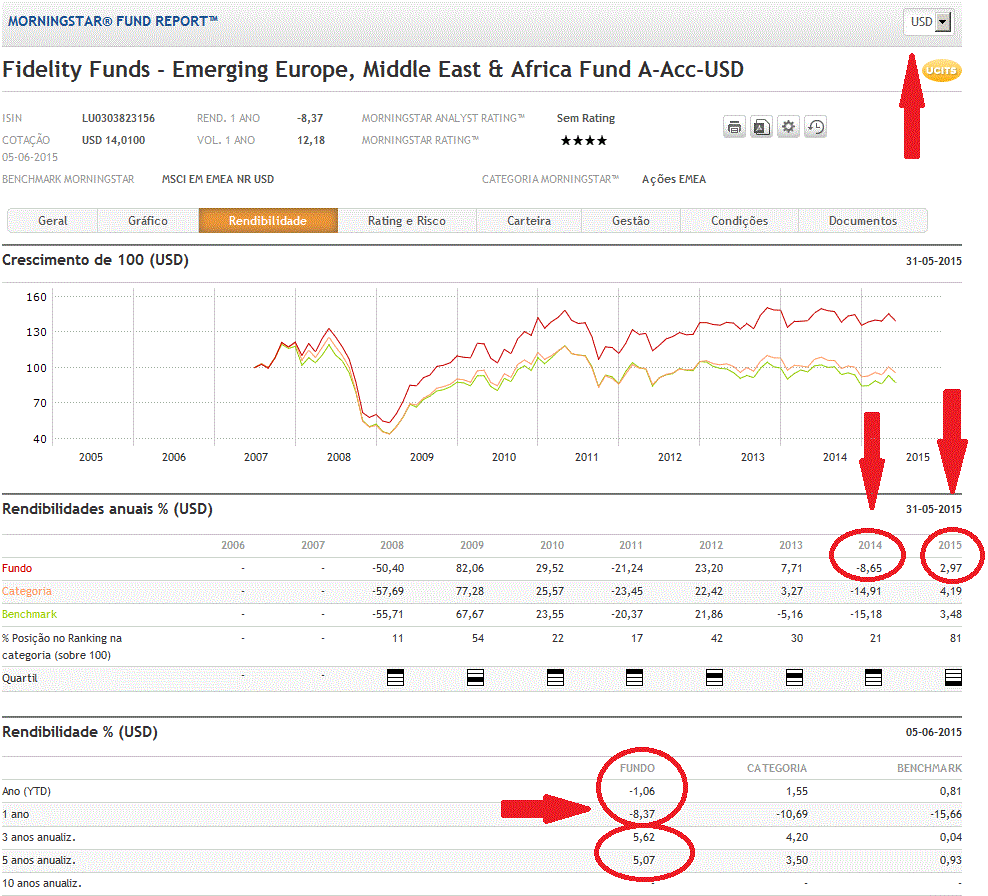The image size is (988, 896).
Task: Switch to the Condições tab
Action: point(740,221)
